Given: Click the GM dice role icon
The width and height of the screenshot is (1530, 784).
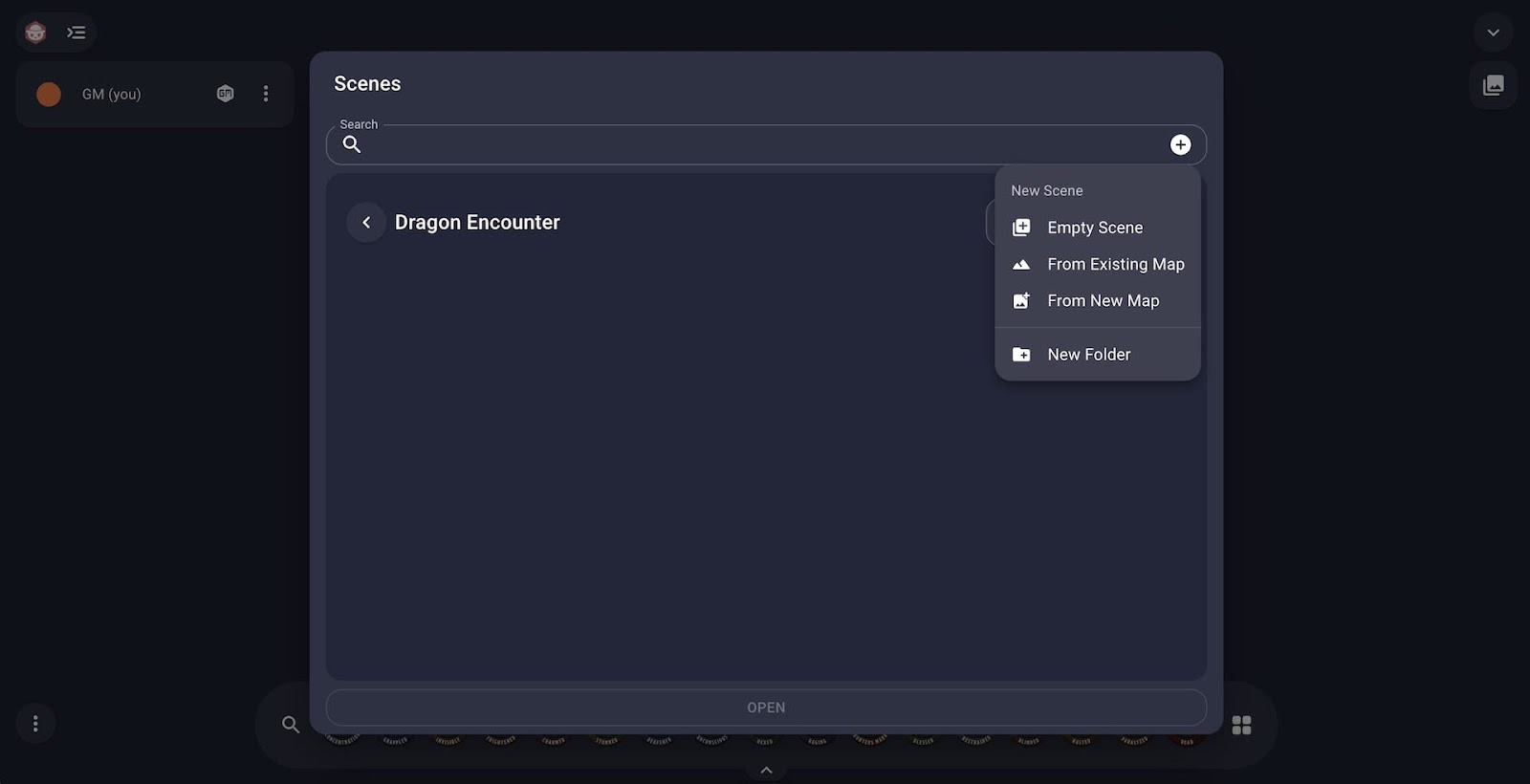Looking at the screenshot, I should coord(226,94).
